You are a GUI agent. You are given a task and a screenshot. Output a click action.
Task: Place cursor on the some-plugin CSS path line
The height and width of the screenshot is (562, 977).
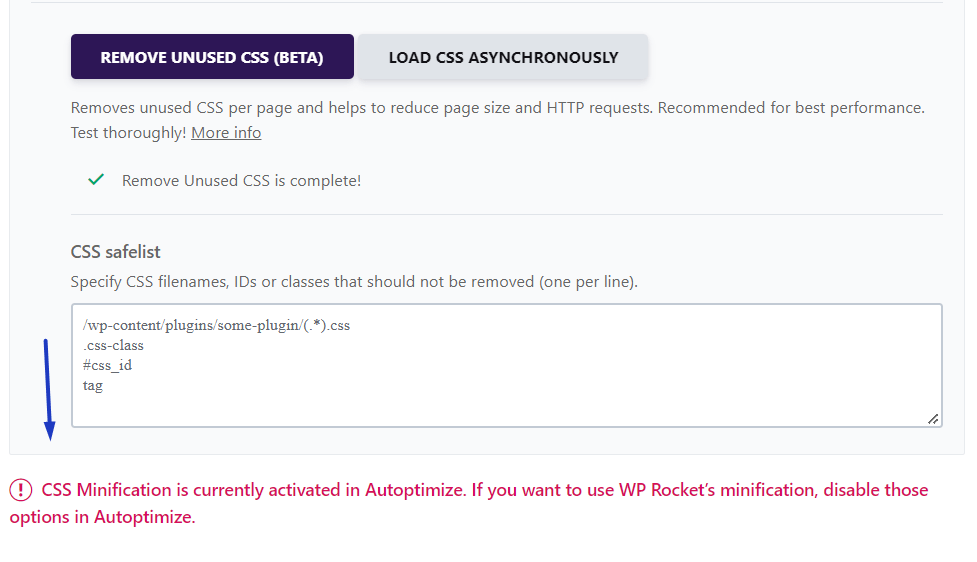(x=216, y=326)
